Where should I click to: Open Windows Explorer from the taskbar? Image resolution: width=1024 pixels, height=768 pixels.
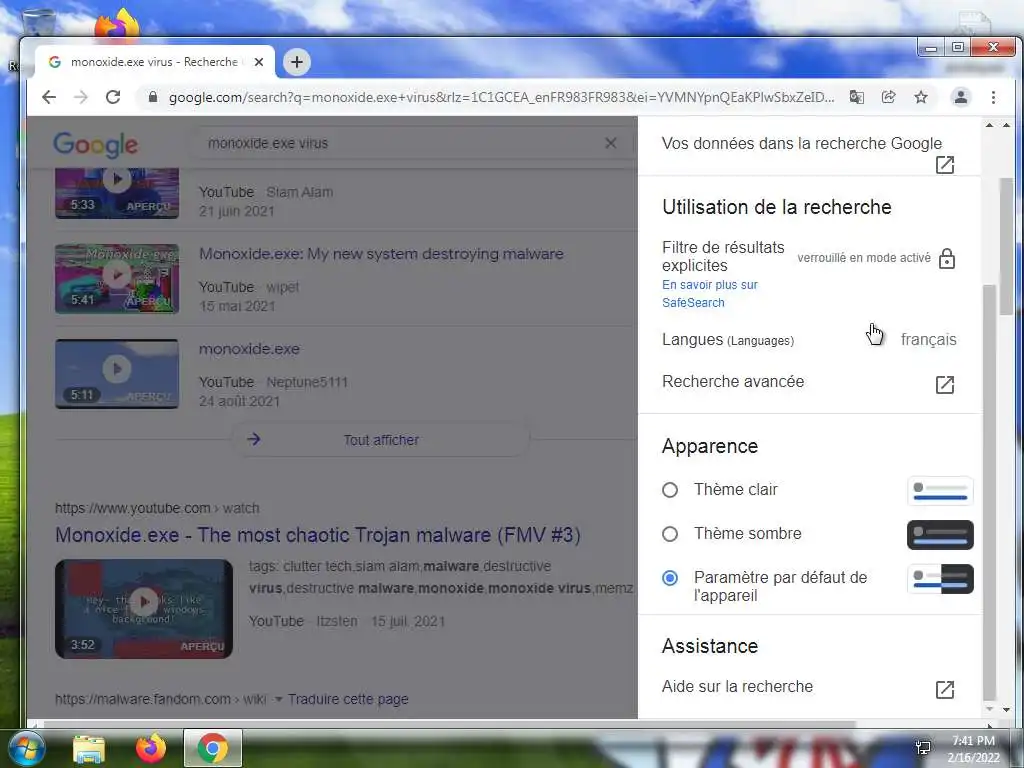pos(89,748)
